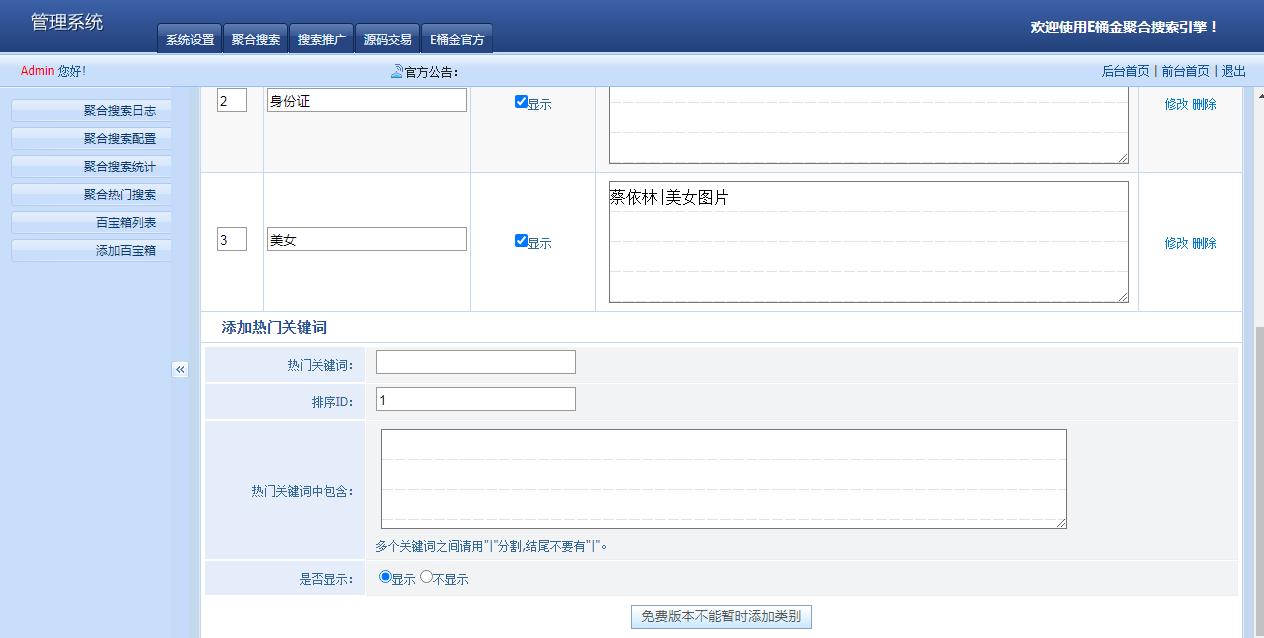Click the hint text about separating keywords with |

[x=492, y=546]
